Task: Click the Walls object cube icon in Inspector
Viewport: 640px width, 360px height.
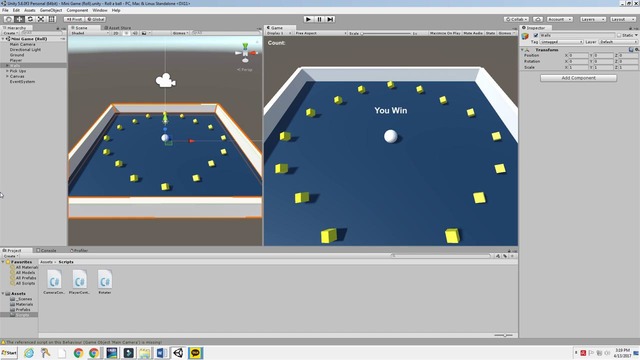Action: [525, 36]
